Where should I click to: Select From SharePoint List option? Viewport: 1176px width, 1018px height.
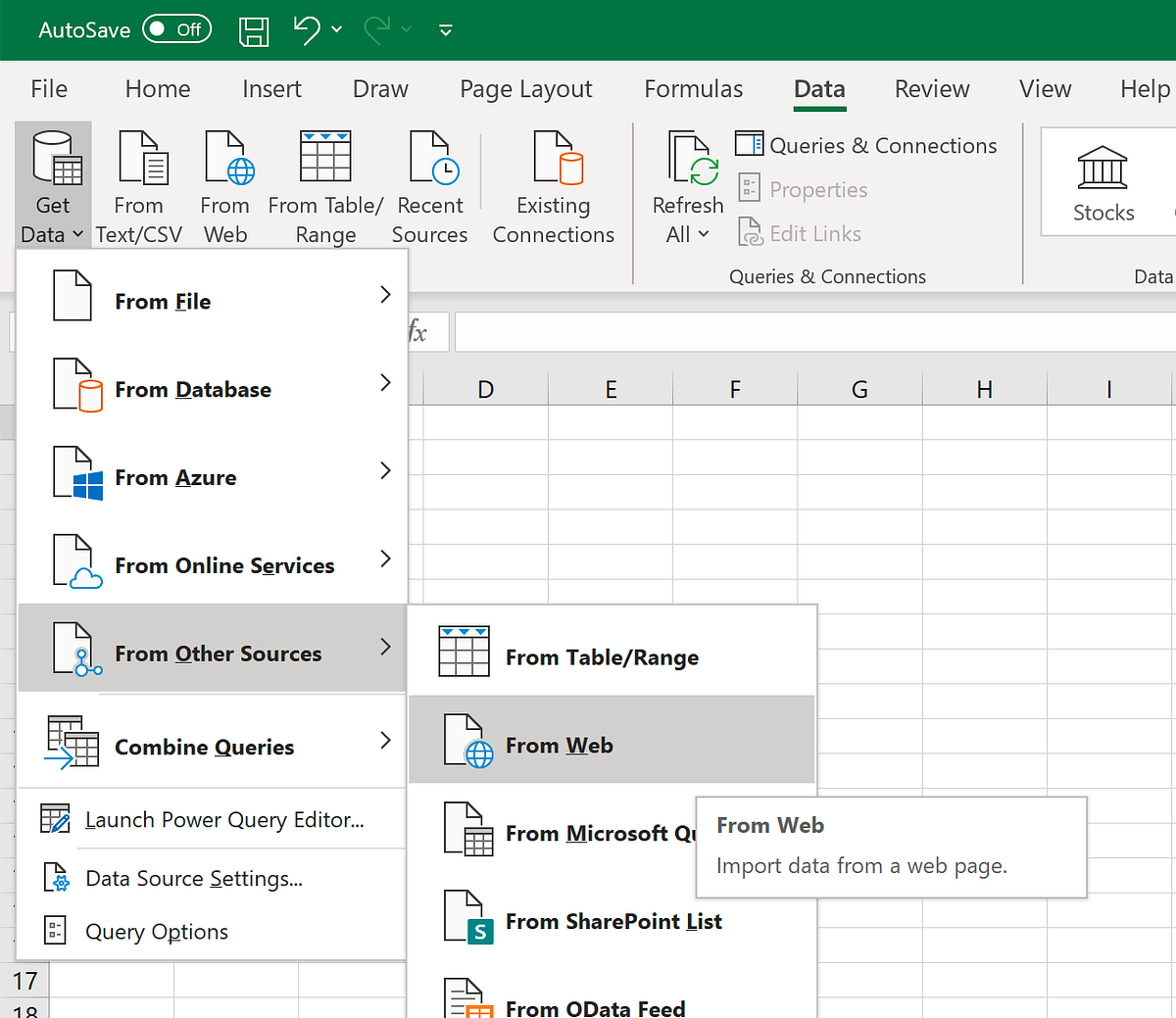coord(612,921)
